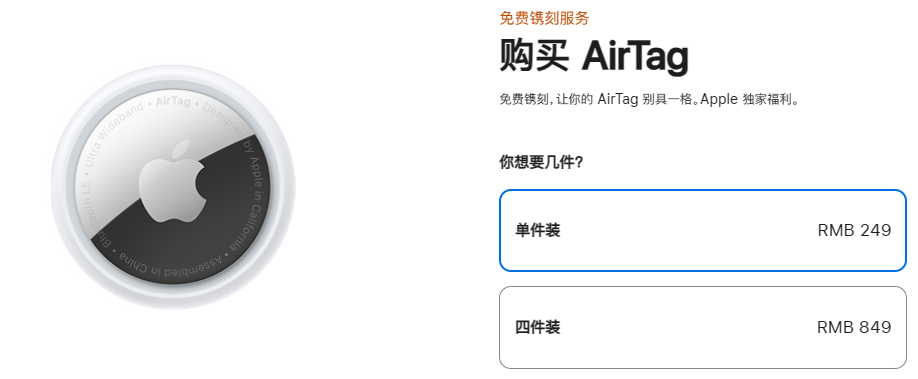Viewport: 918px width, 379px height.
Task: Click the orange 免费镌刻服务 label
Action: coord(544,18)
